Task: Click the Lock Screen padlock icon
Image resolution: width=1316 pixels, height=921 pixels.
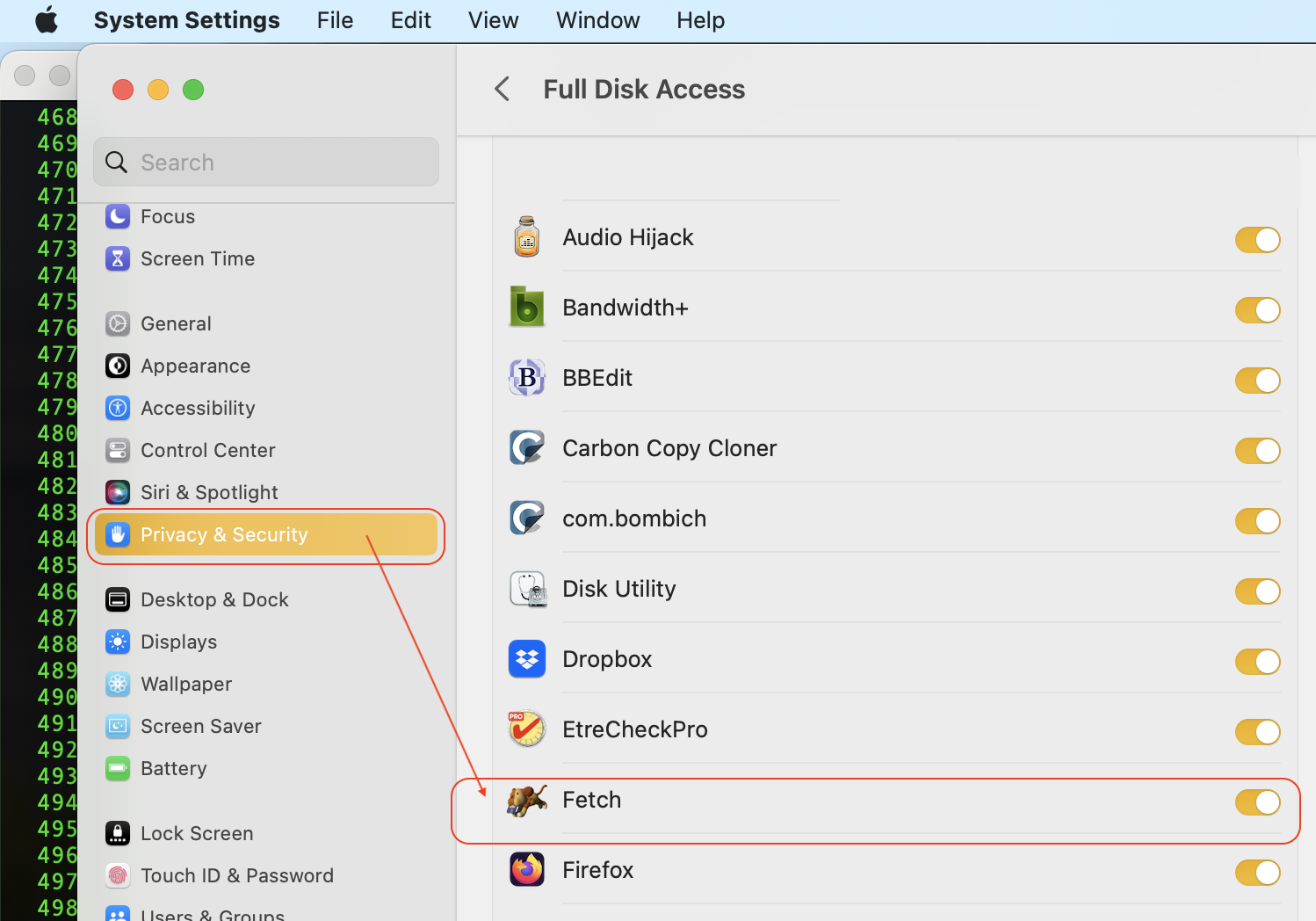Action: coord(118,833)
